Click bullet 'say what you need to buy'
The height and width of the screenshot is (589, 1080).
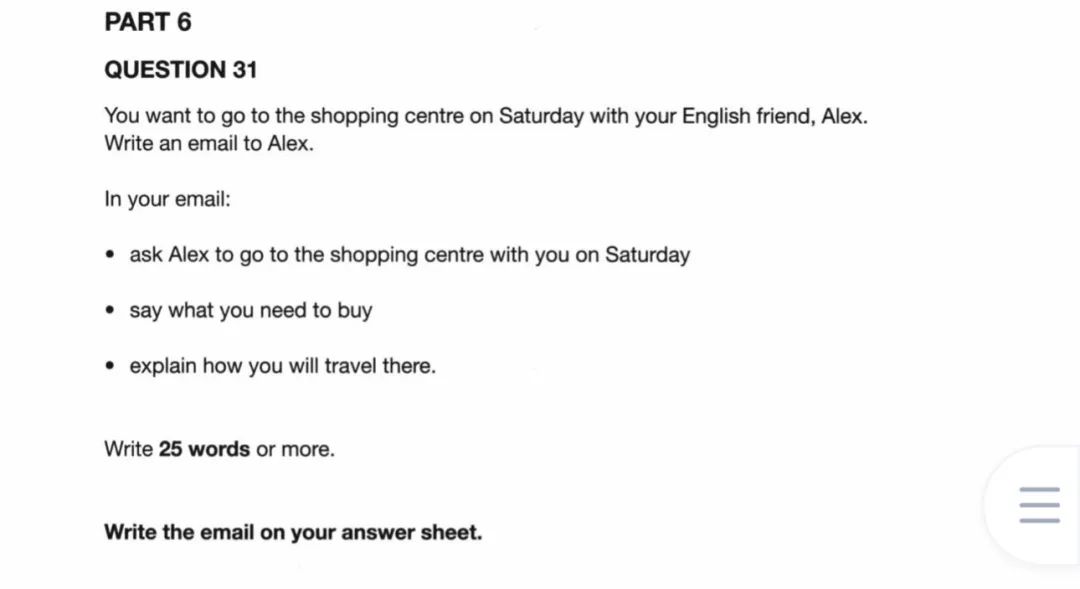tap(251, 311)
